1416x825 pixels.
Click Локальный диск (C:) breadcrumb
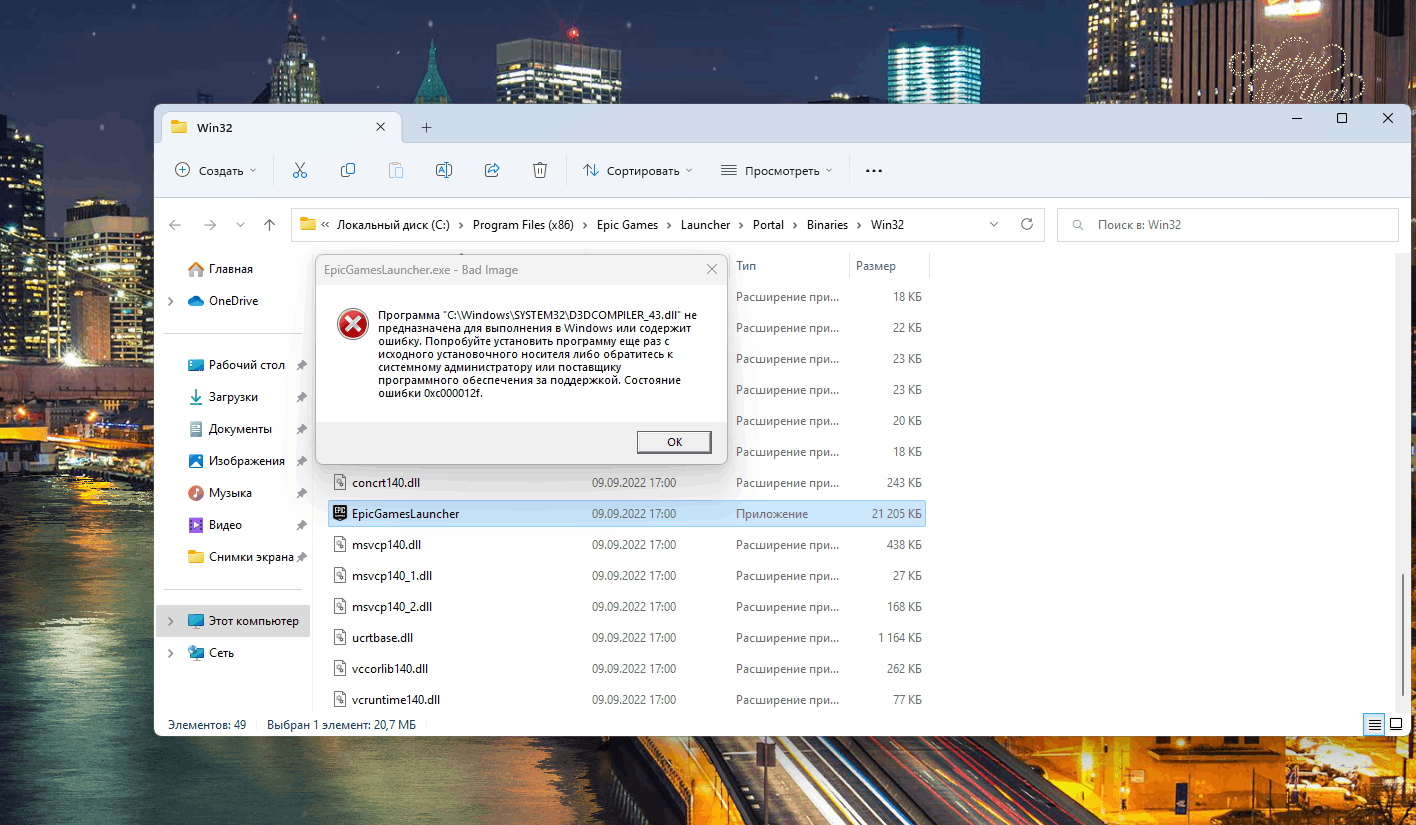coord(393,225)
